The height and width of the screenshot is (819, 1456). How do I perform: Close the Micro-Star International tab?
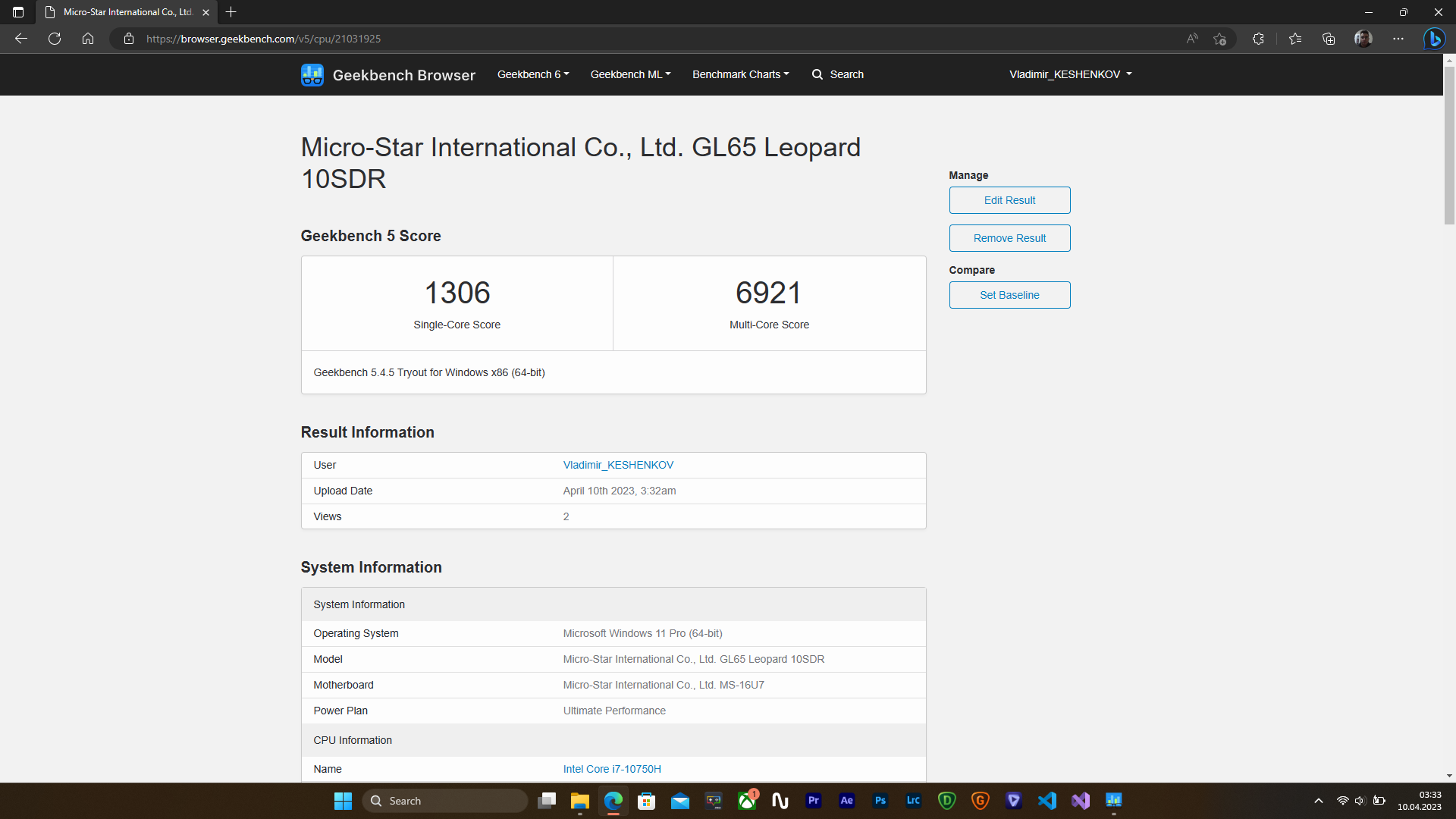pyautogui.click(x=206, y=12)
